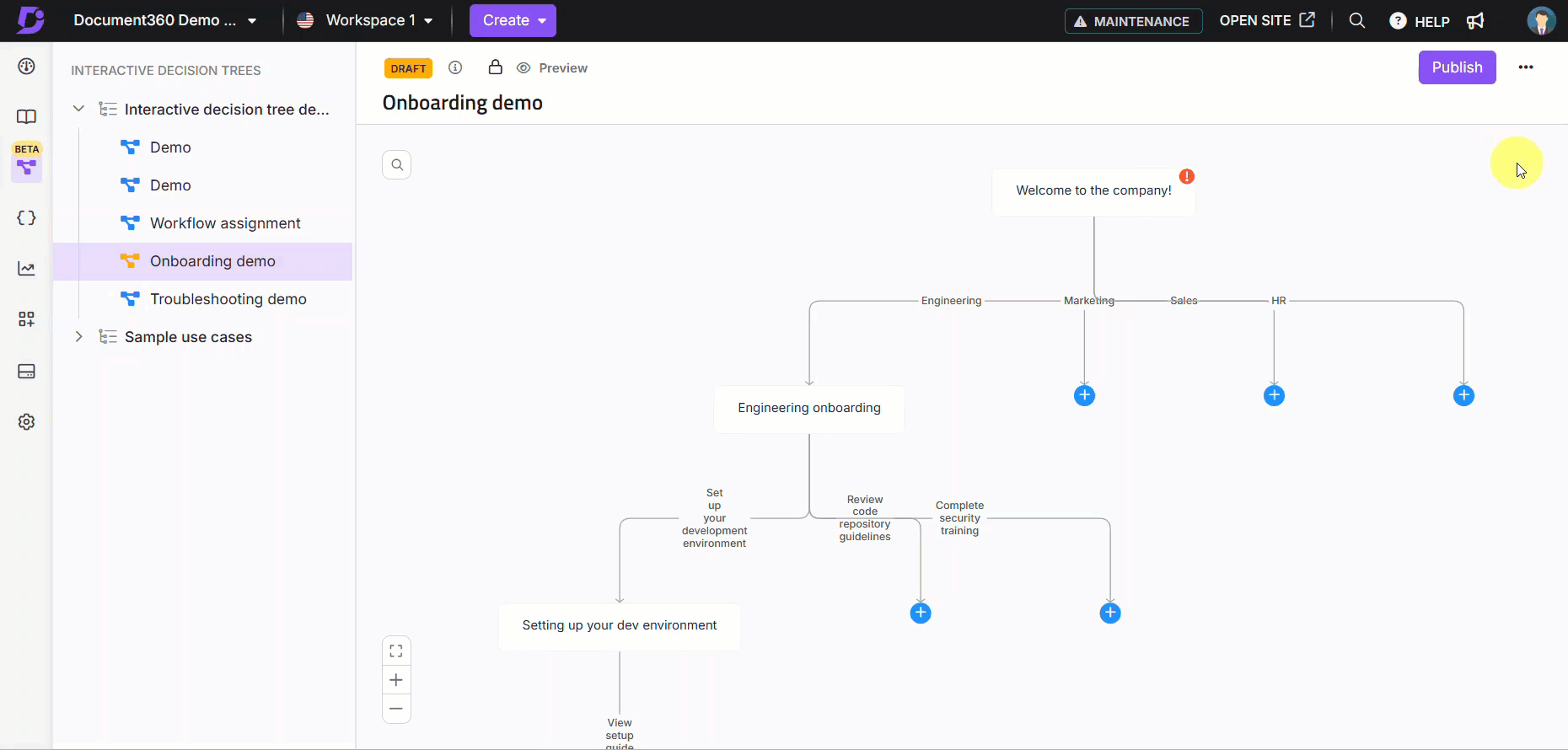
Task: Open the Analytics chart icon in sidebar
Action: click(27, 268)
